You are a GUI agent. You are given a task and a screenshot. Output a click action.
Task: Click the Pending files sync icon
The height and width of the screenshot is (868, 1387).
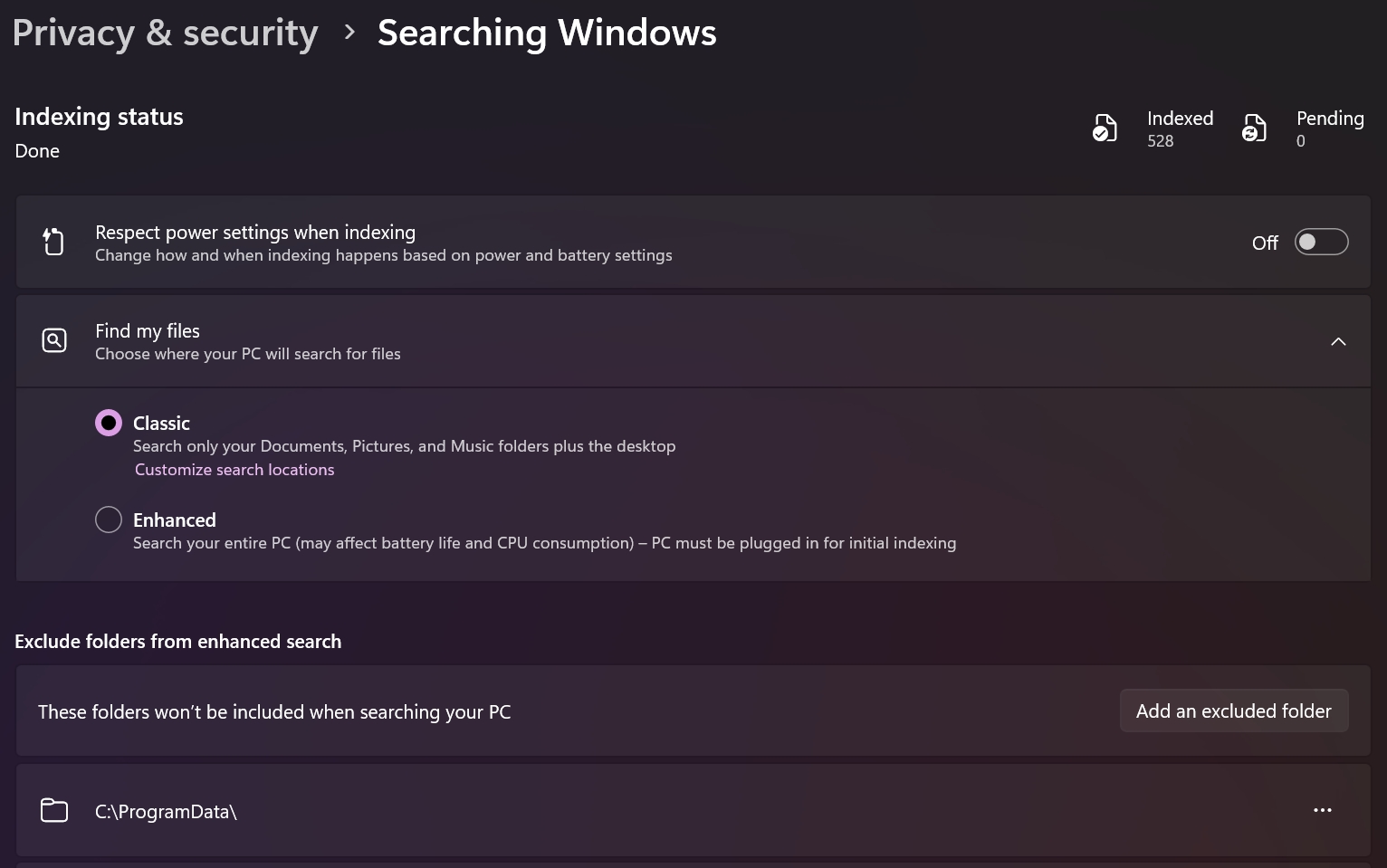pos(1254,129)
